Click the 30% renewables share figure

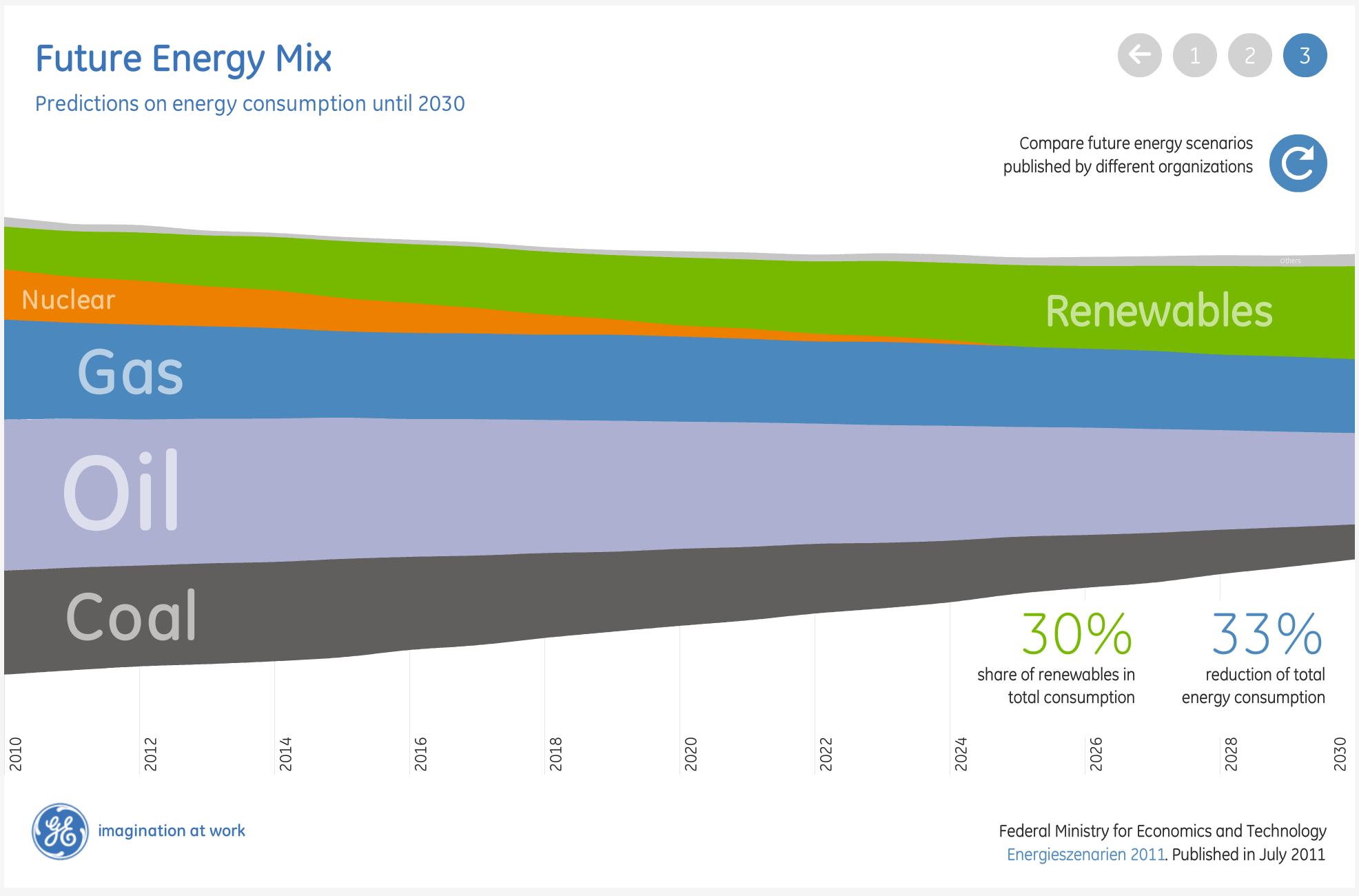point(1077,633)
